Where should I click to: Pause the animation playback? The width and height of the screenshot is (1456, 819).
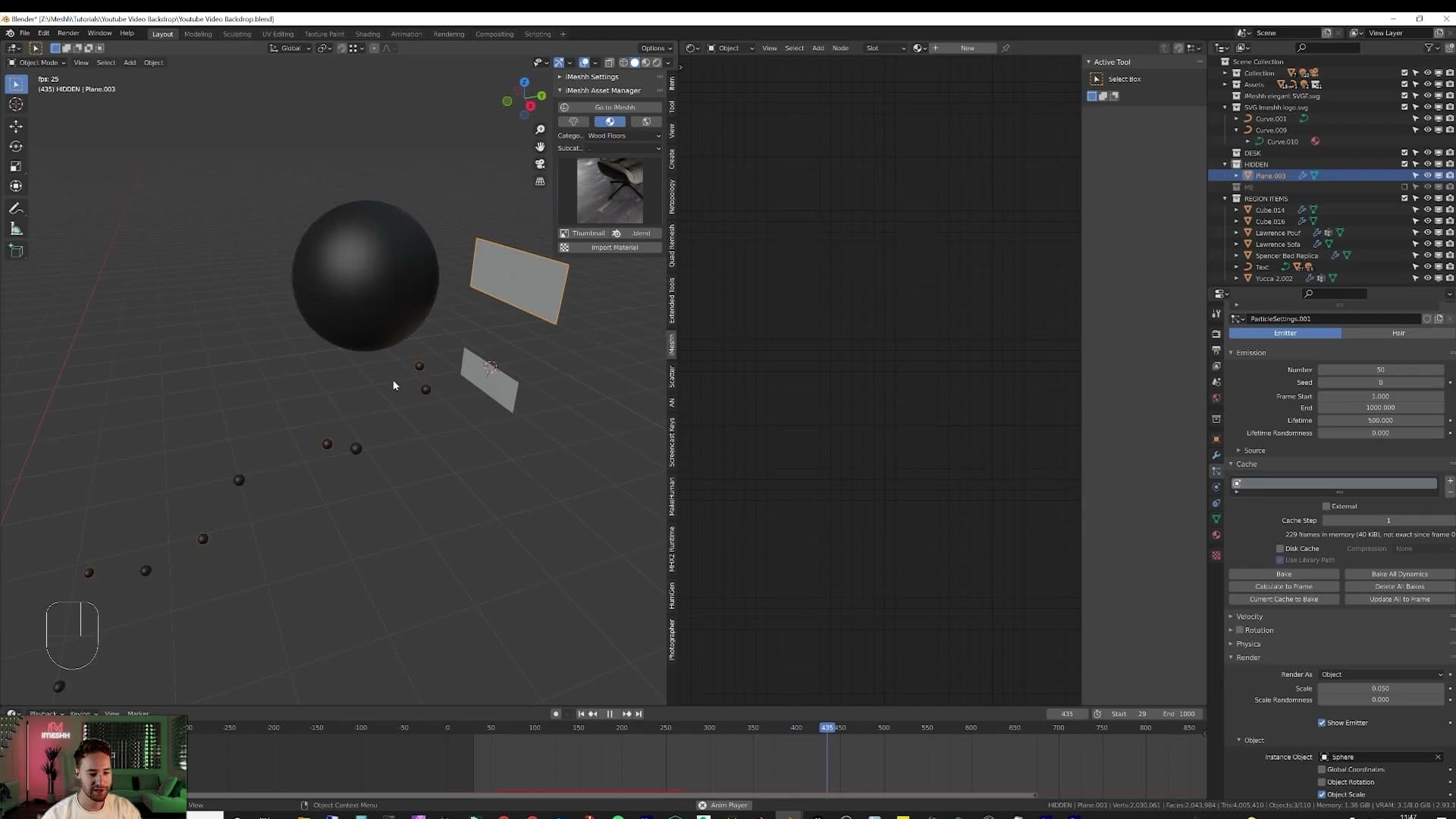pos(610,714)
